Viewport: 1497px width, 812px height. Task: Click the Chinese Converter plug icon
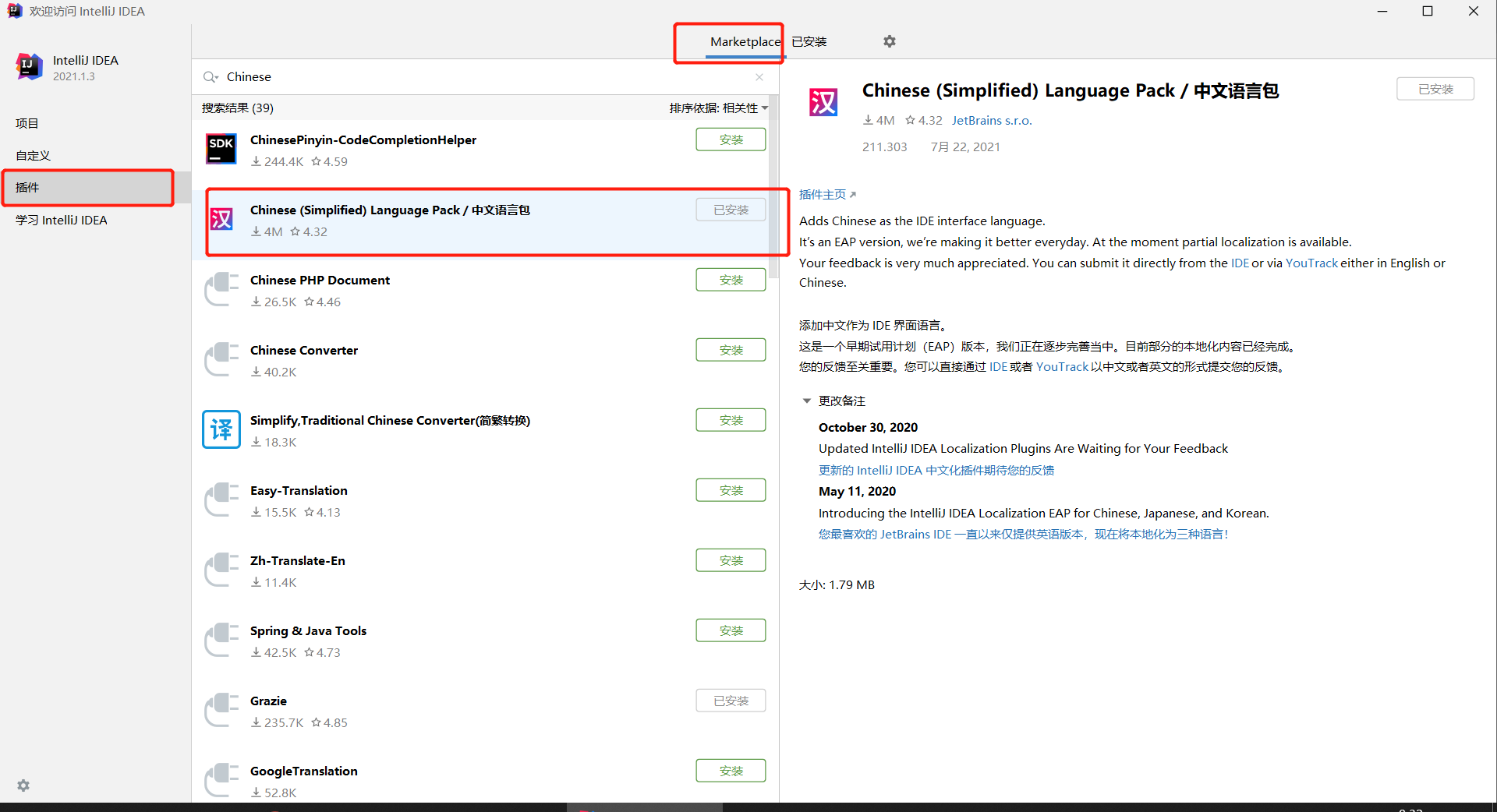221,359
